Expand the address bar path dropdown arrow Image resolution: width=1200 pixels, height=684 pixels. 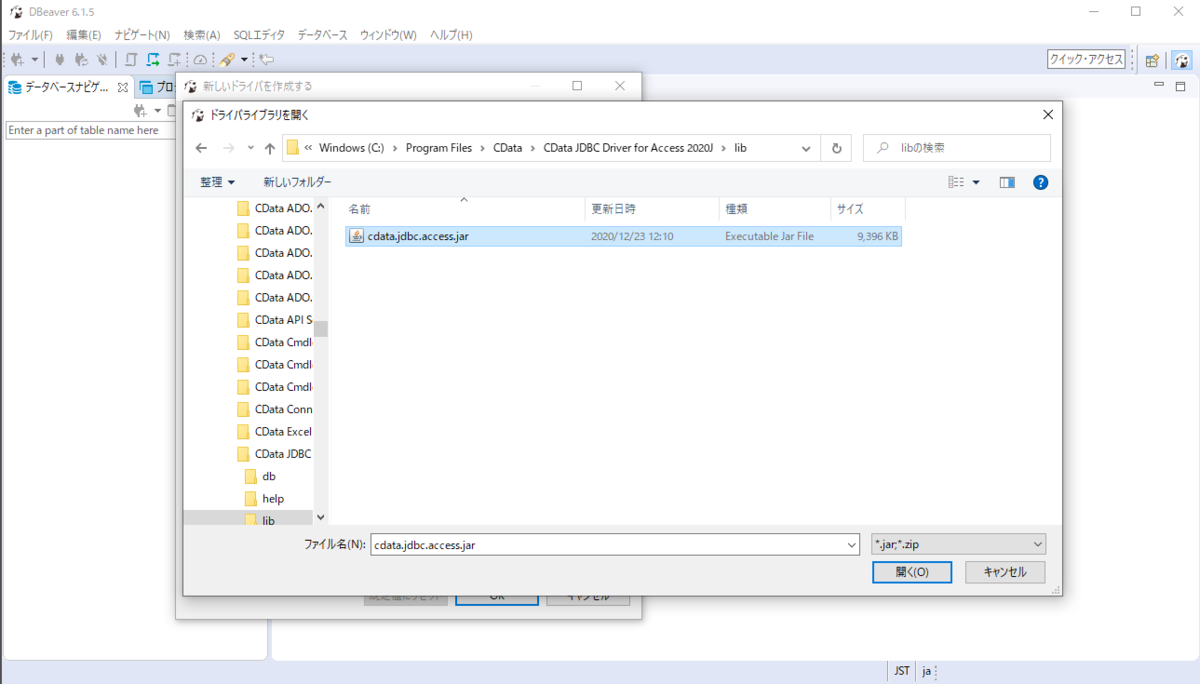pyautogui.click(x=806, y=147)
